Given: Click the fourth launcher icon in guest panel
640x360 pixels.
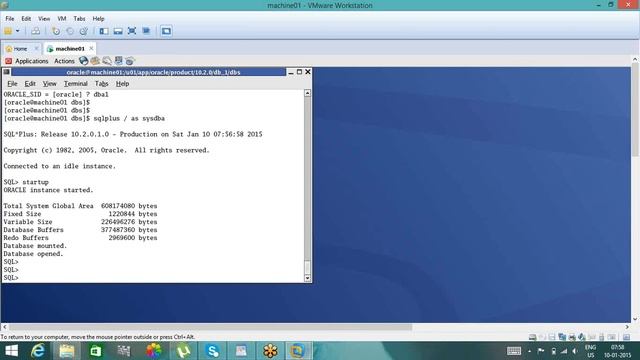Looking at the screenshot, I should click(x=118, y=61).
